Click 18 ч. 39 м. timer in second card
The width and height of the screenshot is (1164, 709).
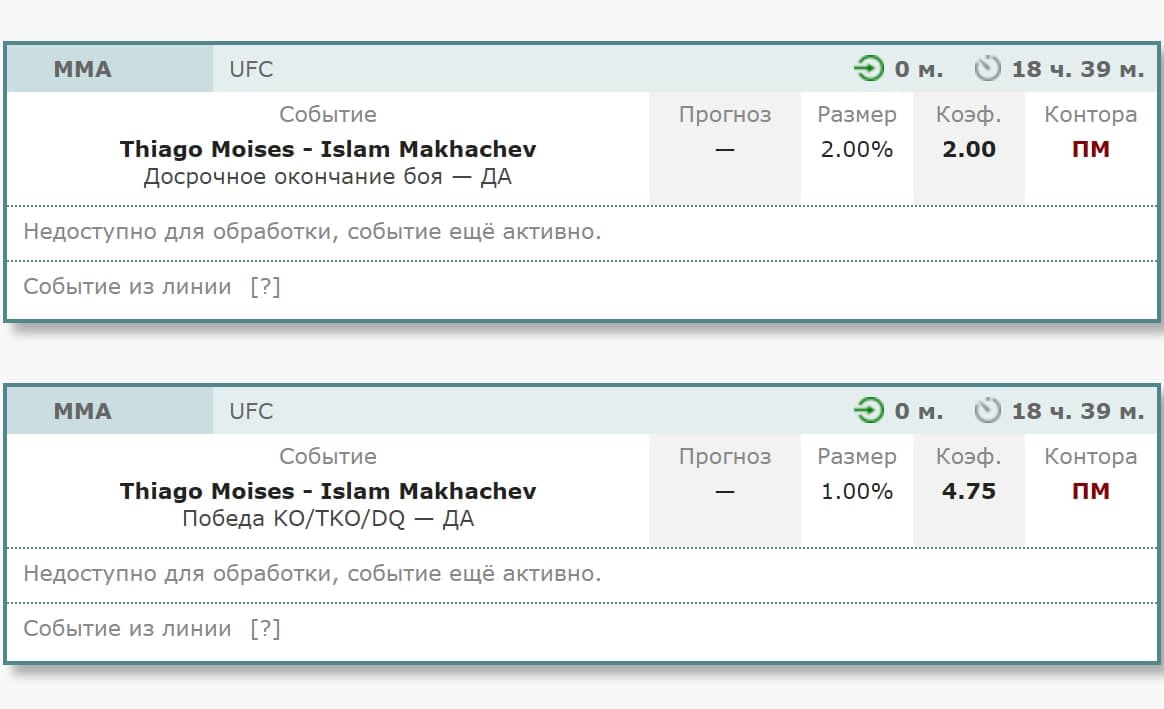pyautogui.click(x=1078, y=411)
